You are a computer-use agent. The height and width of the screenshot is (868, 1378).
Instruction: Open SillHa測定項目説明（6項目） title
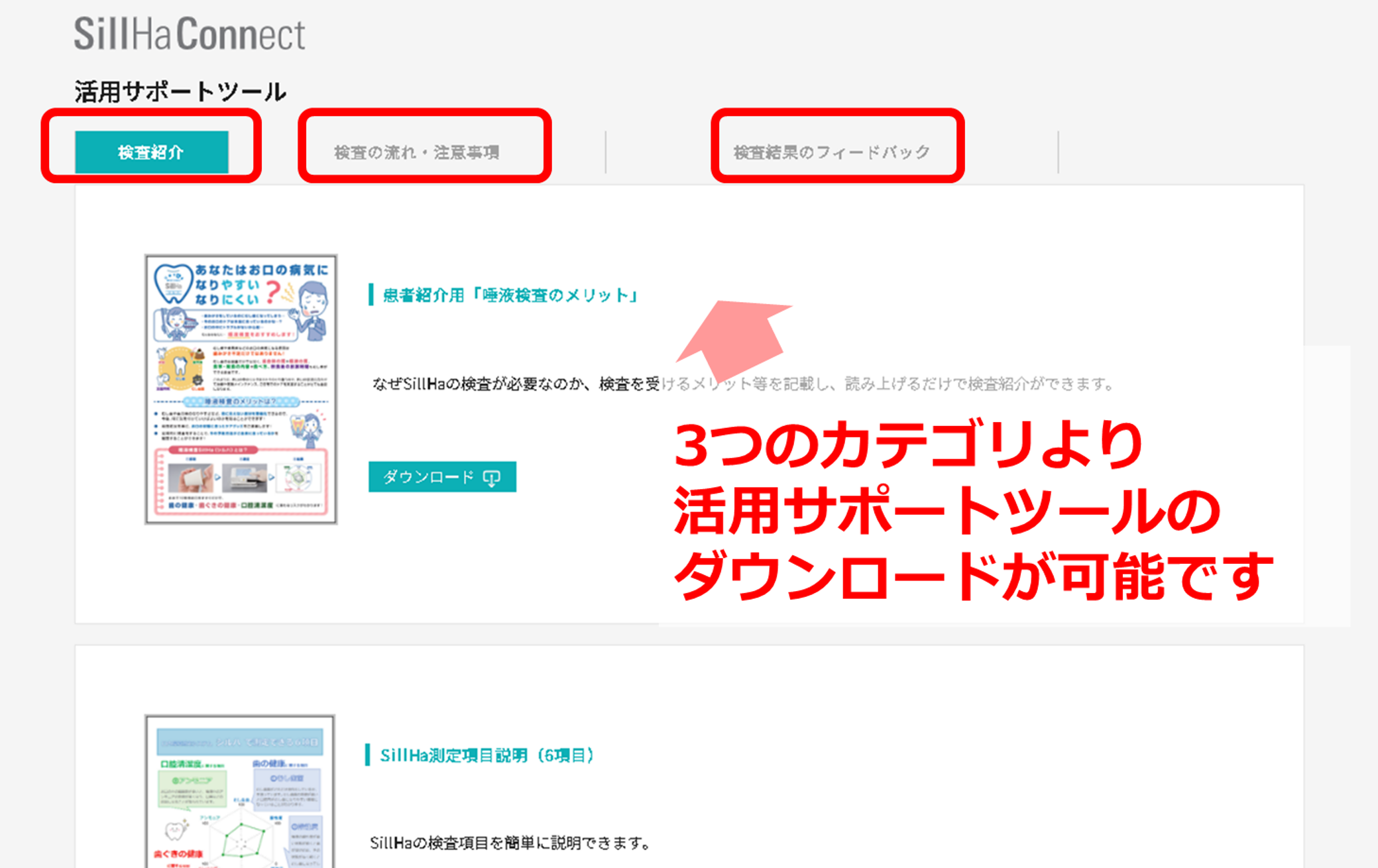[x=487, y=755]
